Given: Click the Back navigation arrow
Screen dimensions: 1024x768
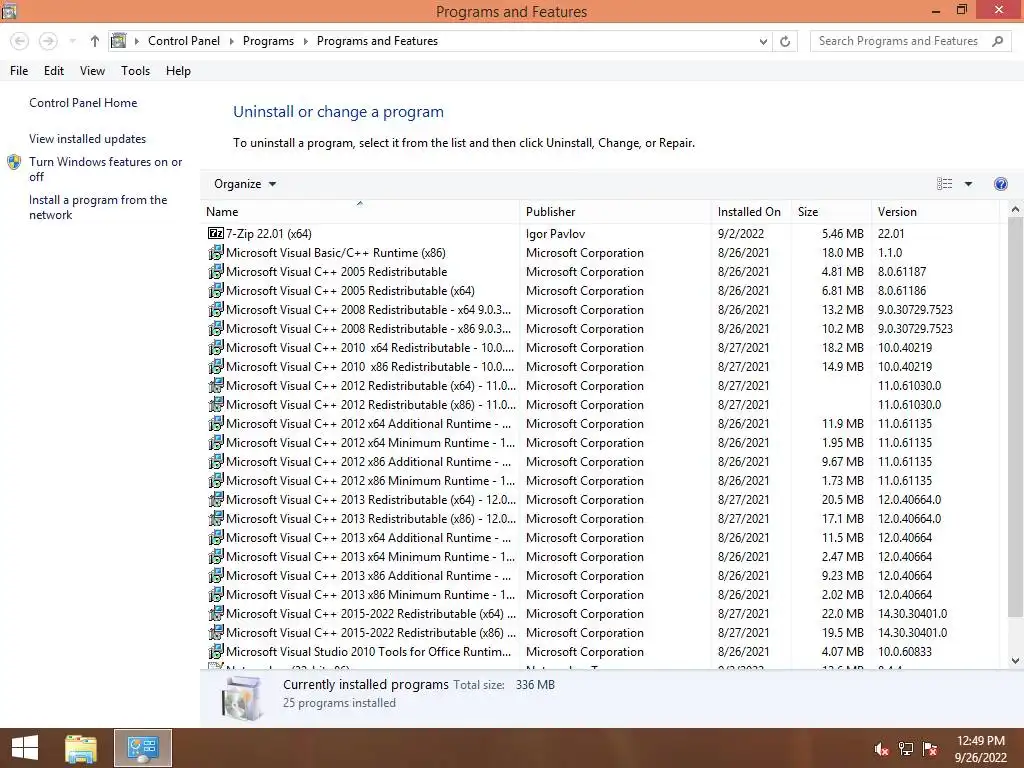Looking at the screenshot, I should pyautogui.click(x=20, y=41).
